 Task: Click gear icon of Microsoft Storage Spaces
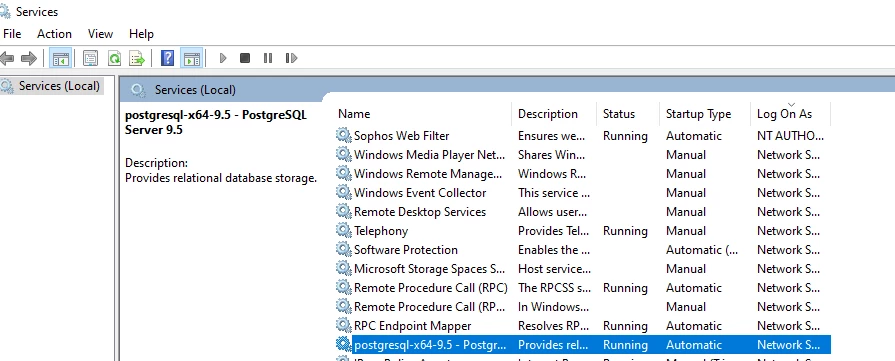(343, 268)
